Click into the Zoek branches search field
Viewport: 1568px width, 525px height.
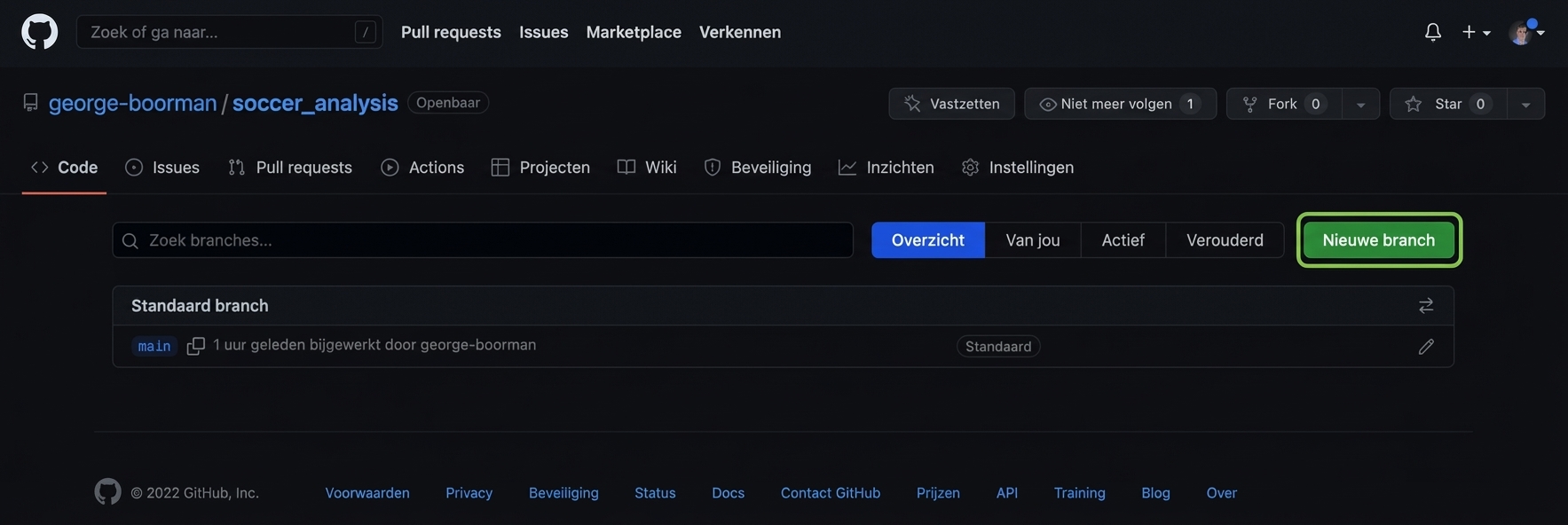pos(483,240)
